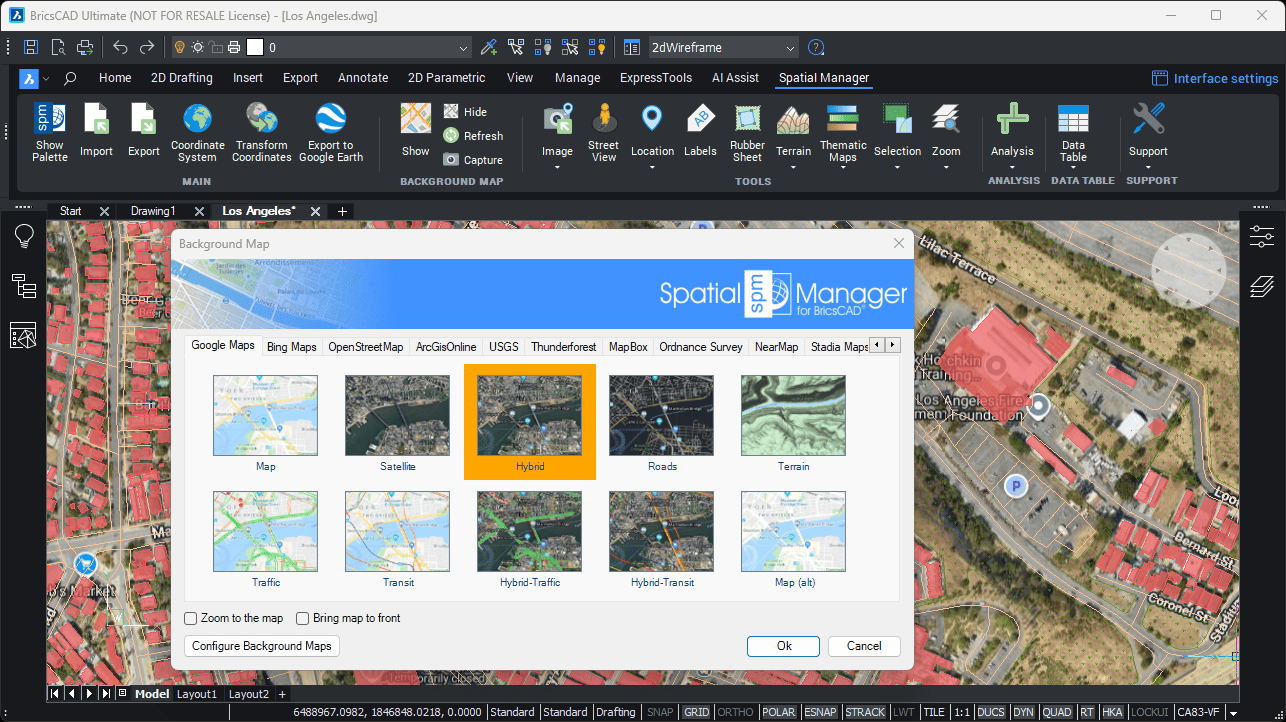
Task: Hide the background map
Action: pyautogui.click(x=466, y=112)
